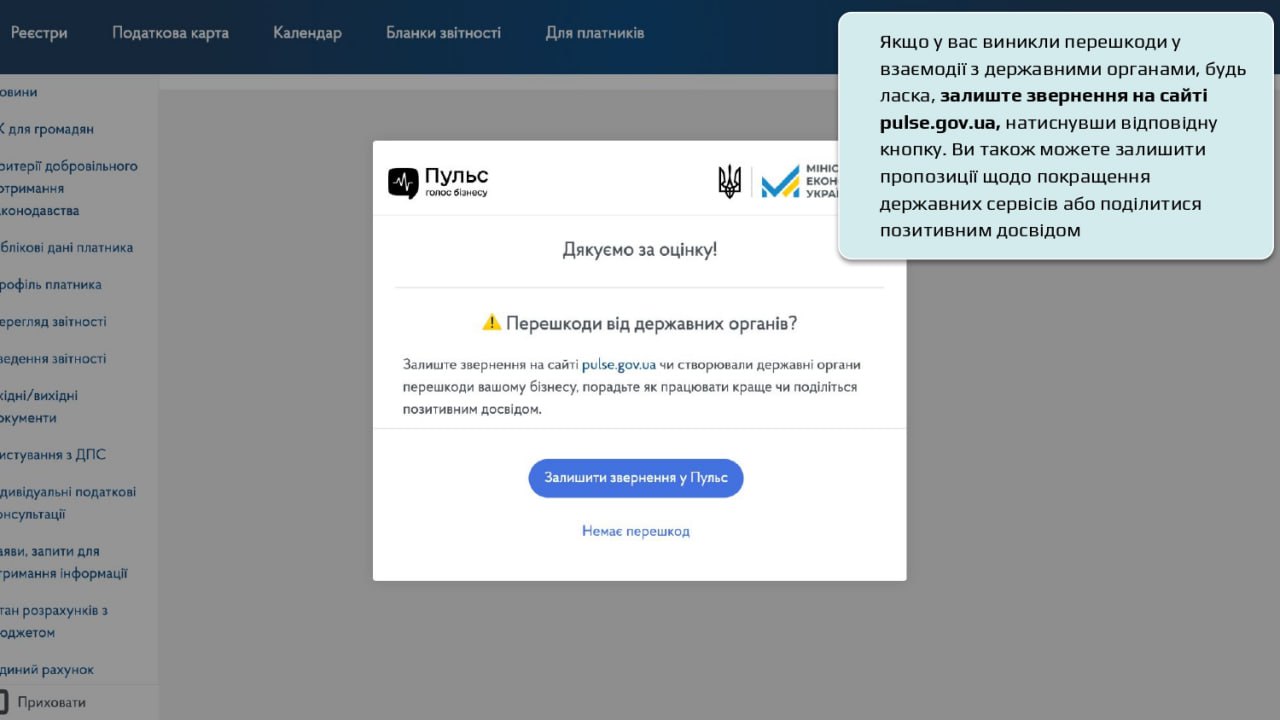Click the Ukrainian trident emblem icon
The image size is (1280, 720).
tap(730, 181)
